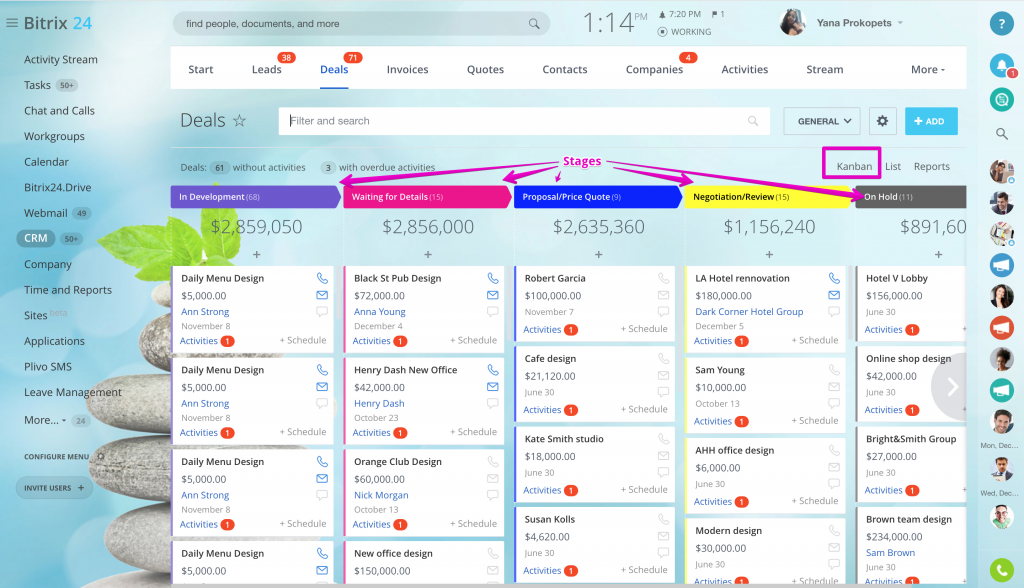1024x588 pixels.
Task: Click email icon on Henry Dash New Office card
Action: pos(492,387)
